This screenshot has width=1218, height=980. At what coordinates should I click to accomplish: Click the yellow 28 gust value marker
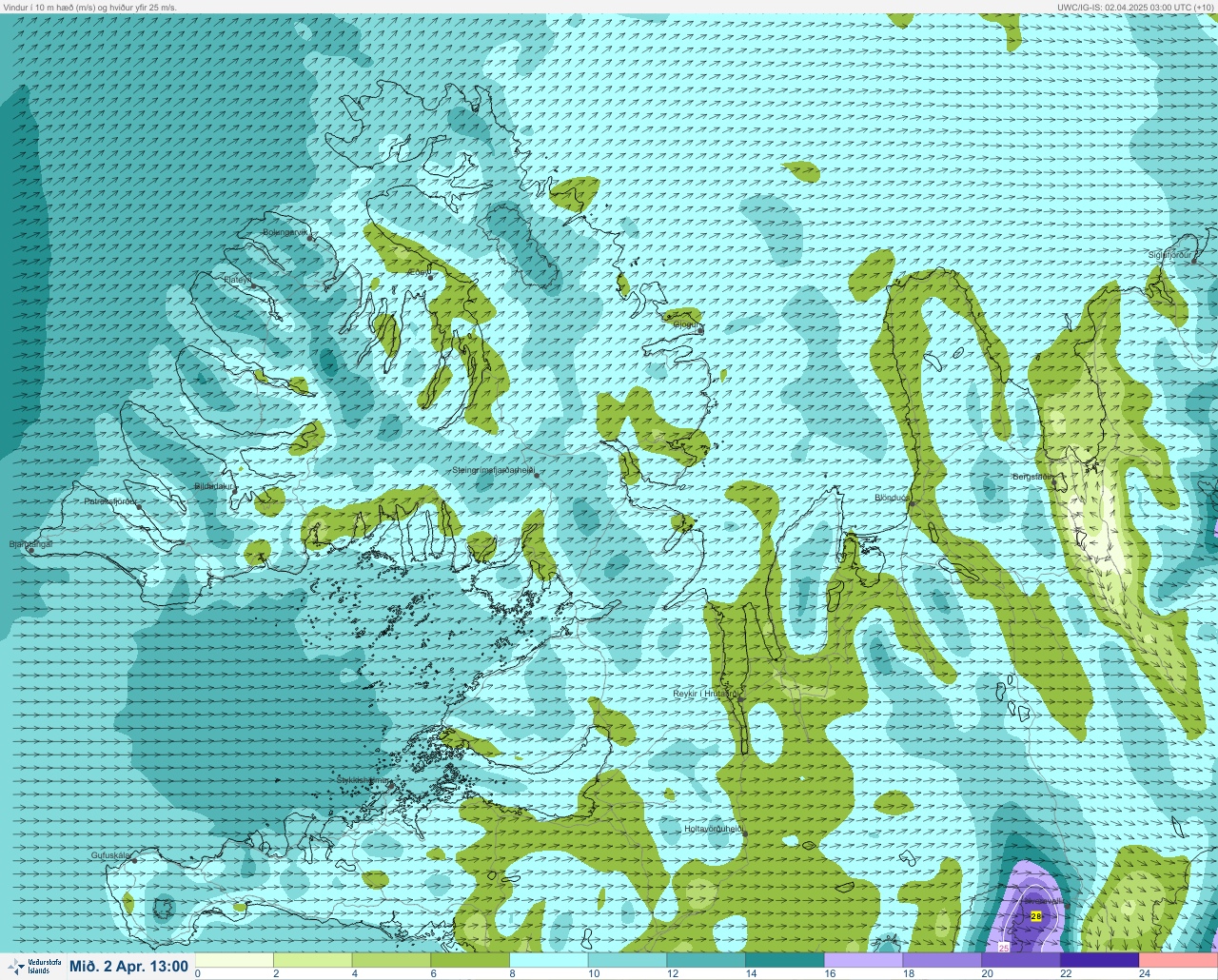1036,916
